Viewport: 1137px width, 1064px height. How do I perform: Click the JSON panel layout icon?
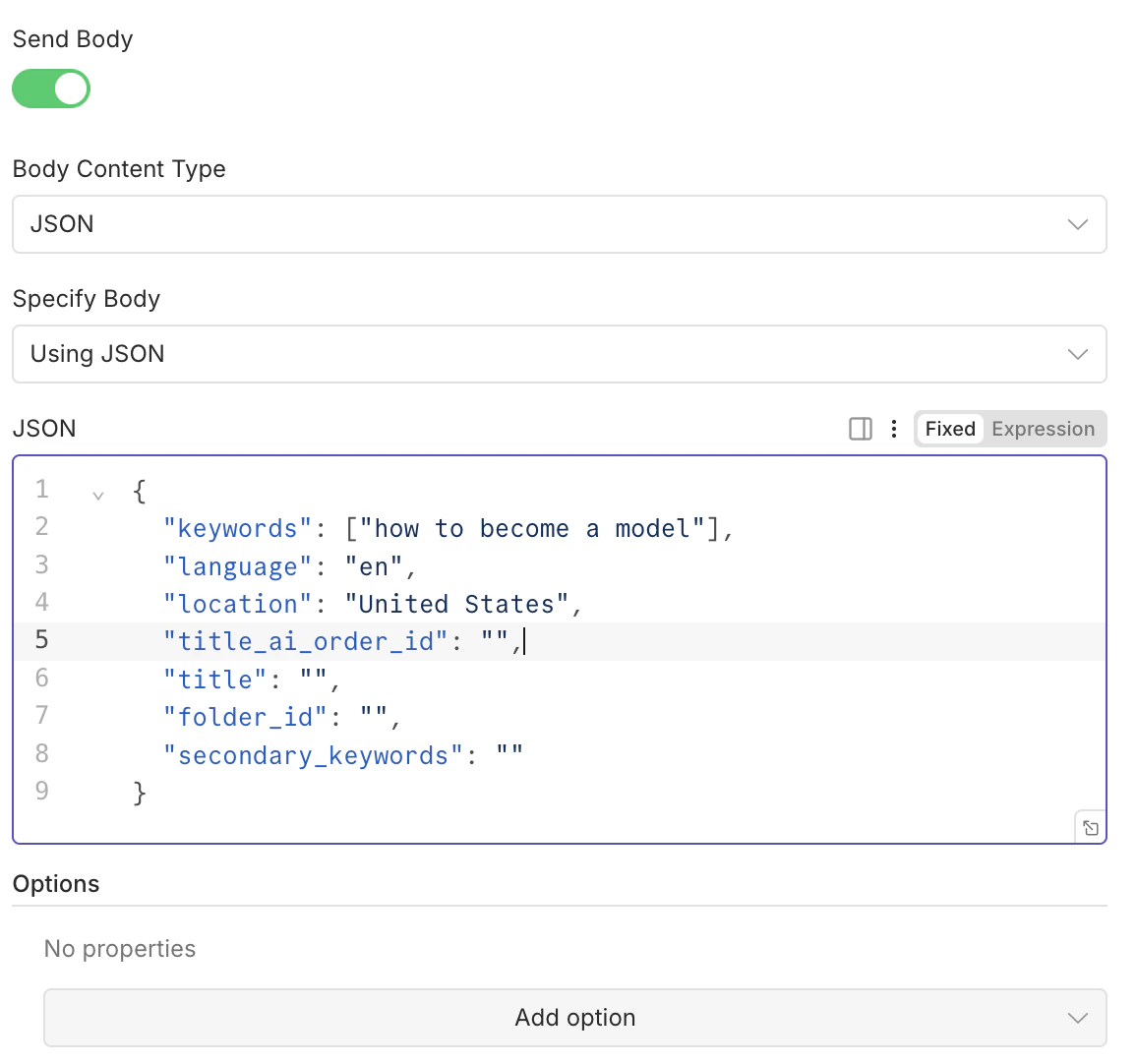pyautogui.click(x=861, y=429)
